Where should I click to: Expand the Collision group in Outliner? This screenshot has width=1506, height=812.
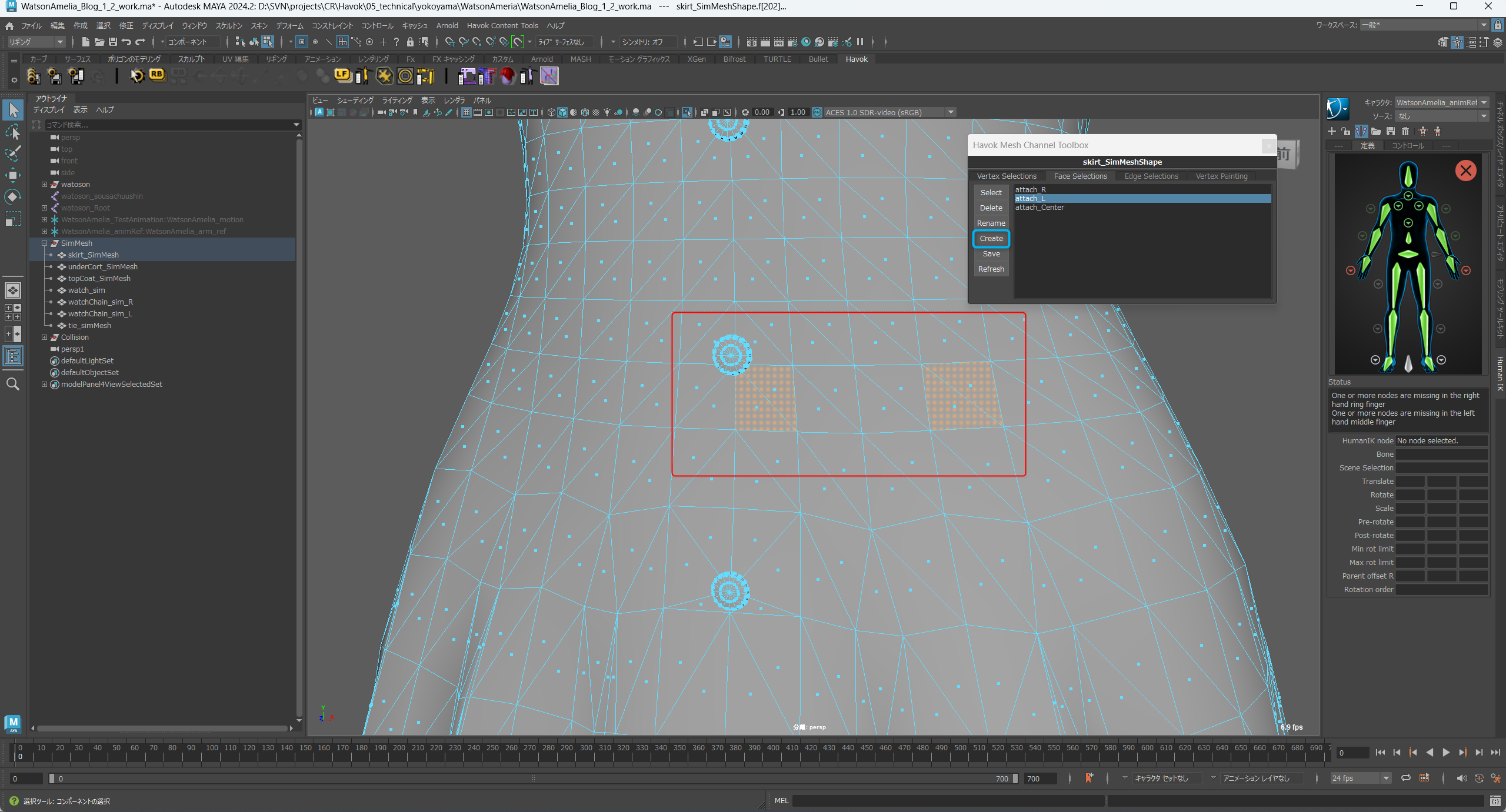coord(44,337)
